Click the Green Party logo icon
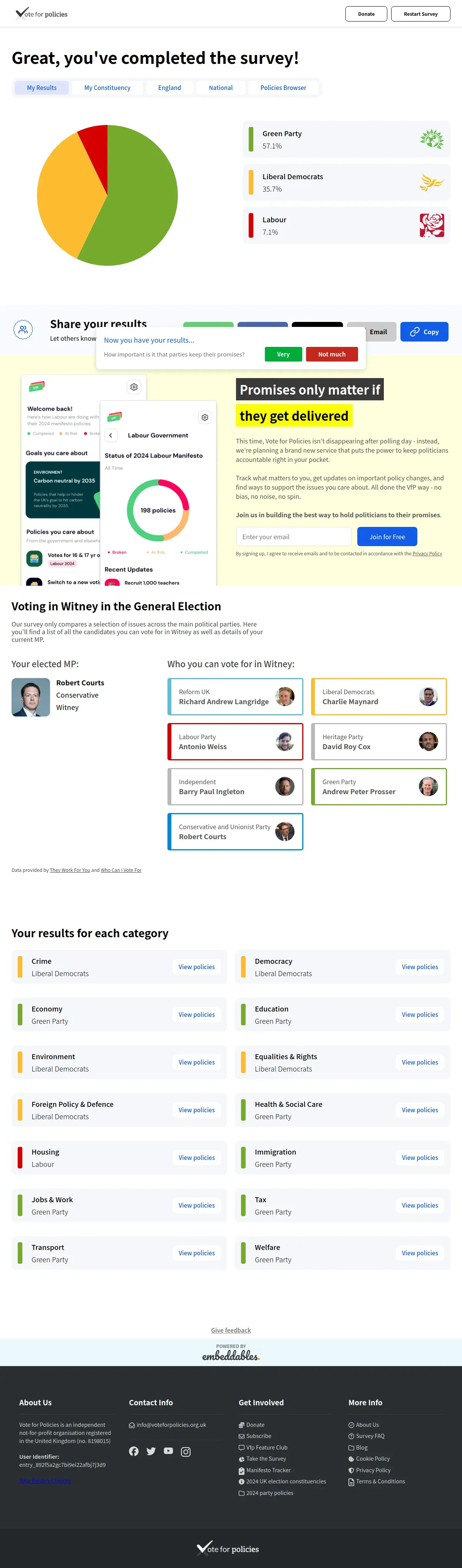This screenshot has height=1568, width=462. [x=432, y=139]
